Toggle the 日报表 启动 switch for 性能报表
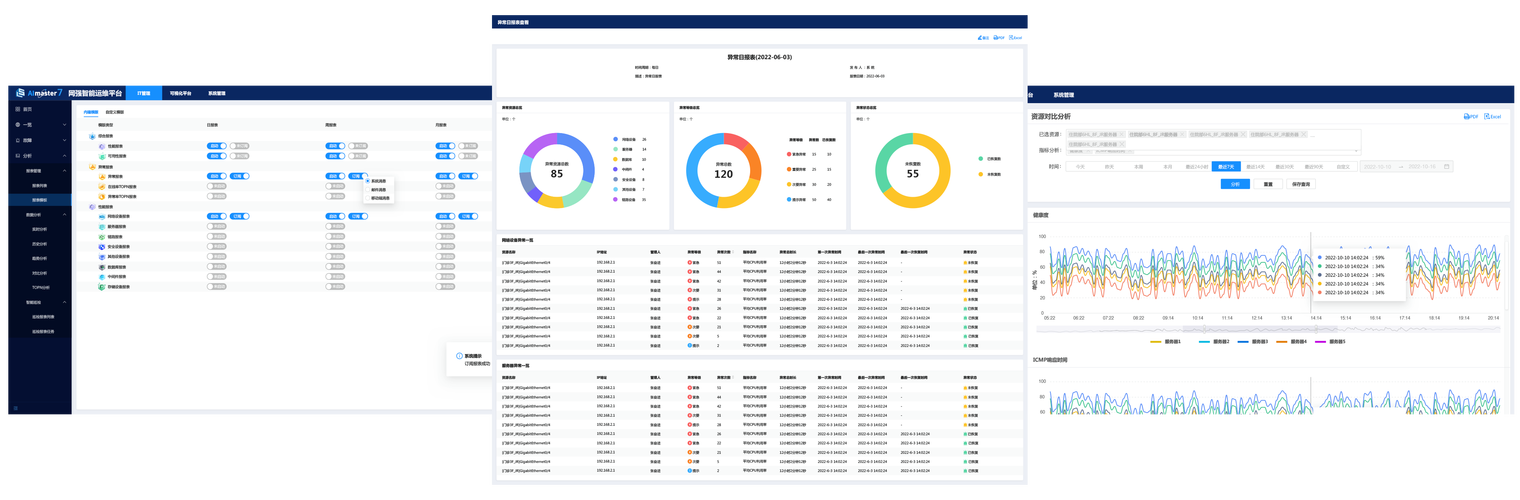Screen dimensions: 1520x500 click(x=216, y=145)
